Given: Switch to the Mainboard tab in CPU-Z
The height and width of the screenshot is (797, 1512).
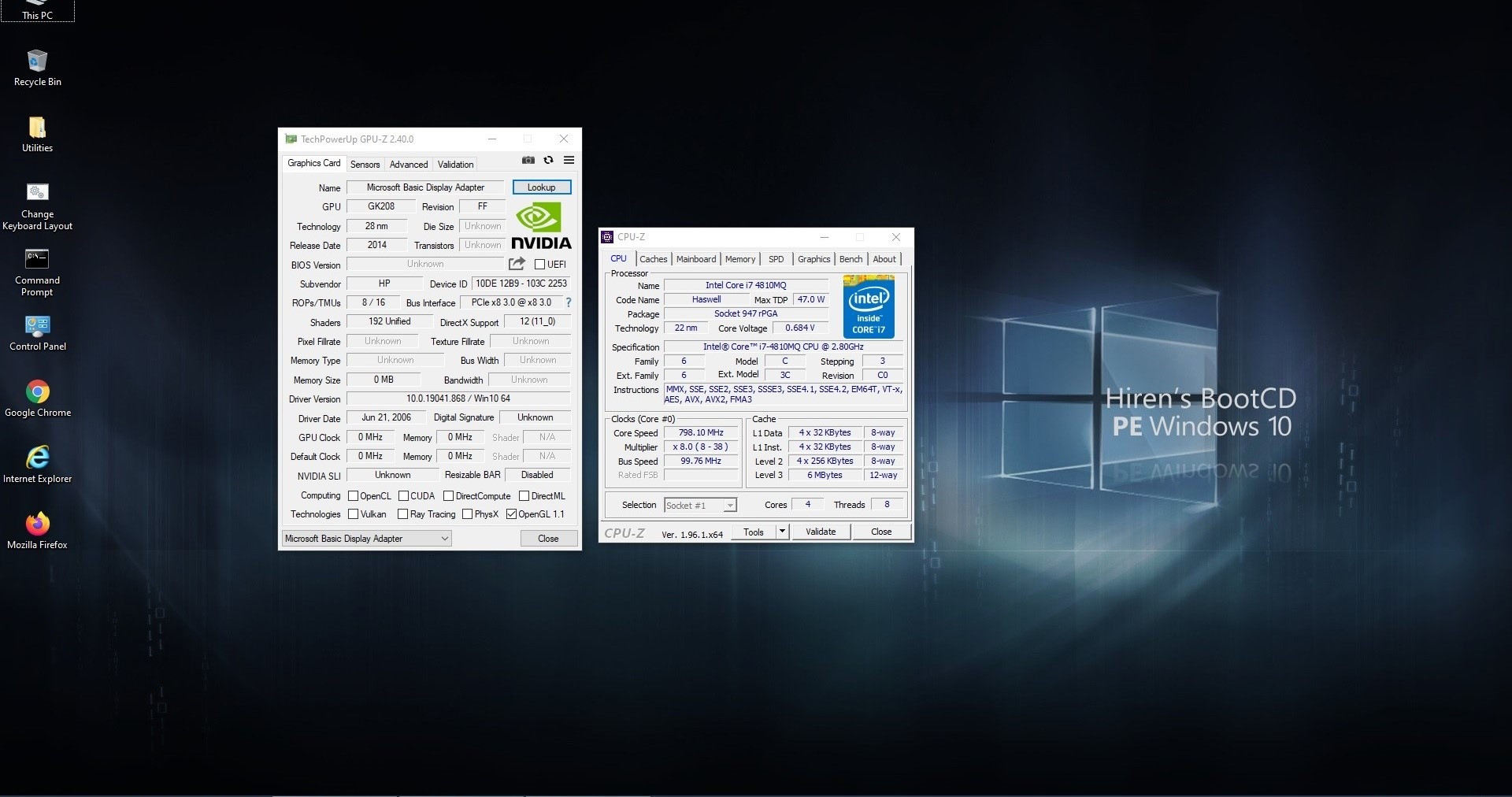Looking at the screenshot, I should click(x=696, y=259).
